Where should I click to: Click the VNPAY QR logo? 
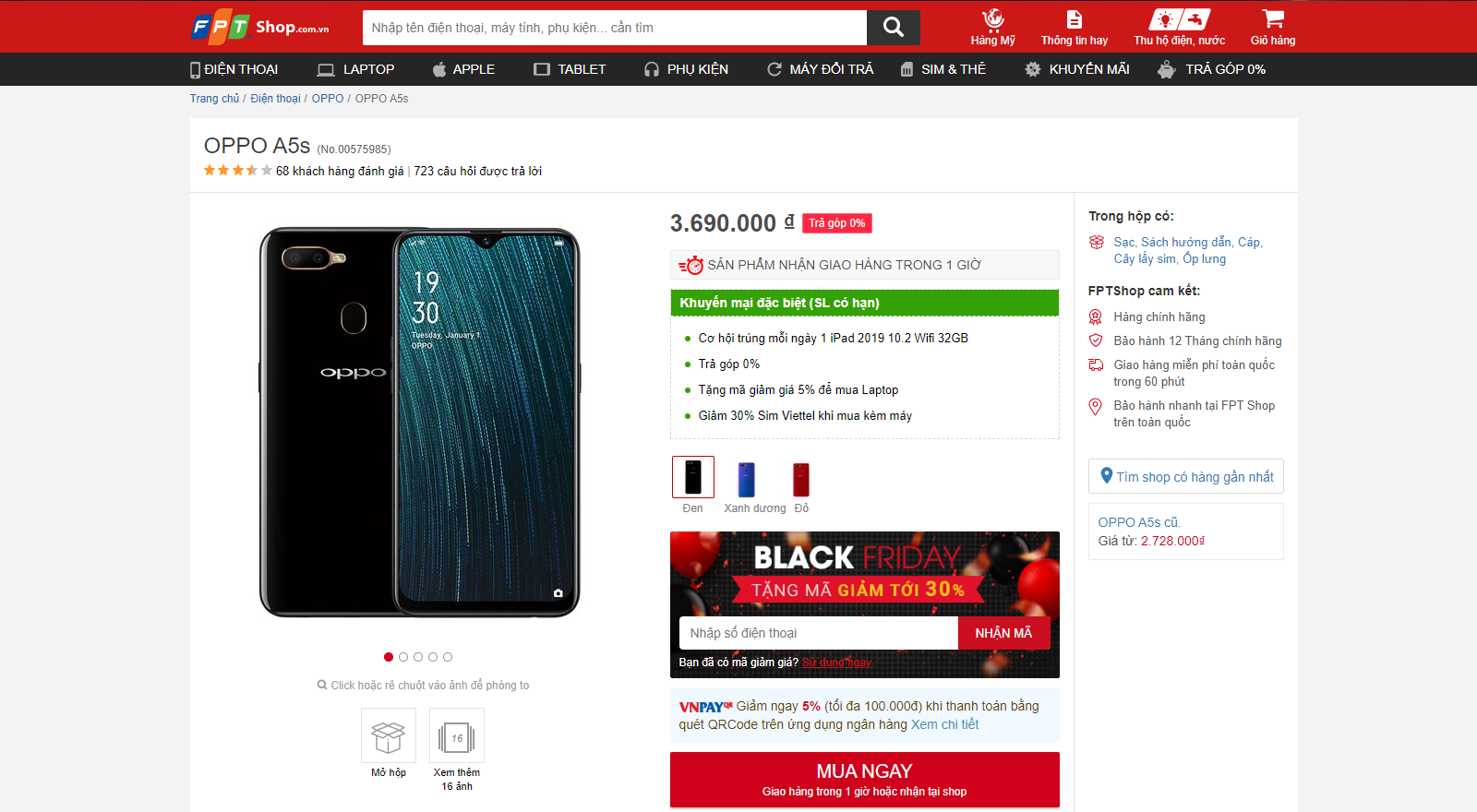click(x=705, y=707)
